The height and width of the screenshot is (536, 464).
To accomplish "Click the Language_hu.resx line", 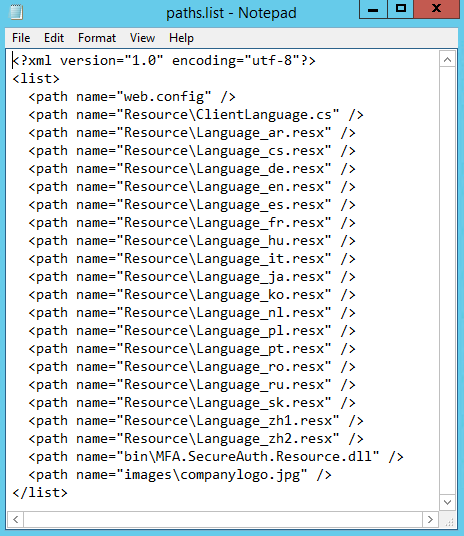I will pos(192,241).
